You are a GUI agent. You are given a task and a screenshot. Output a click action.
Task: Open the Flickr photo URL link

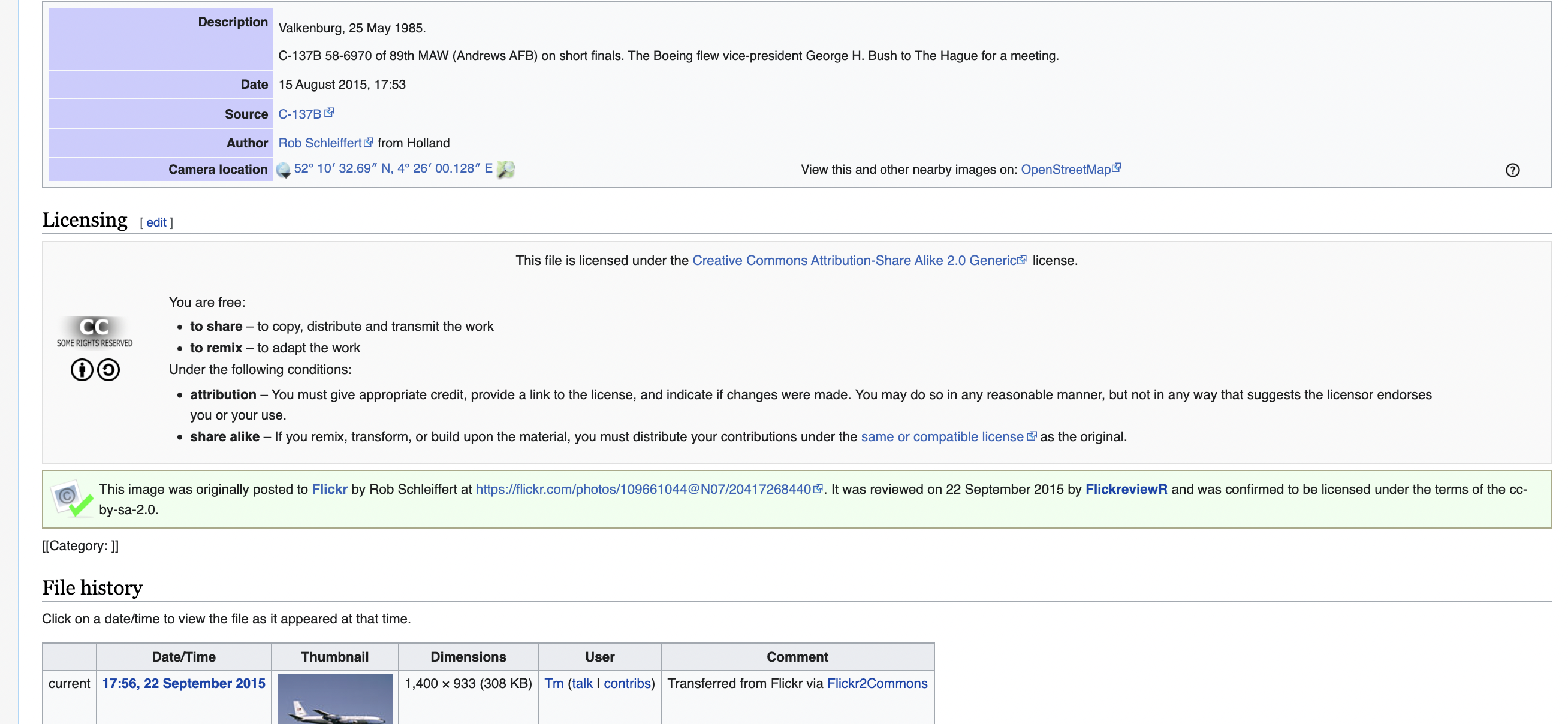643,490
